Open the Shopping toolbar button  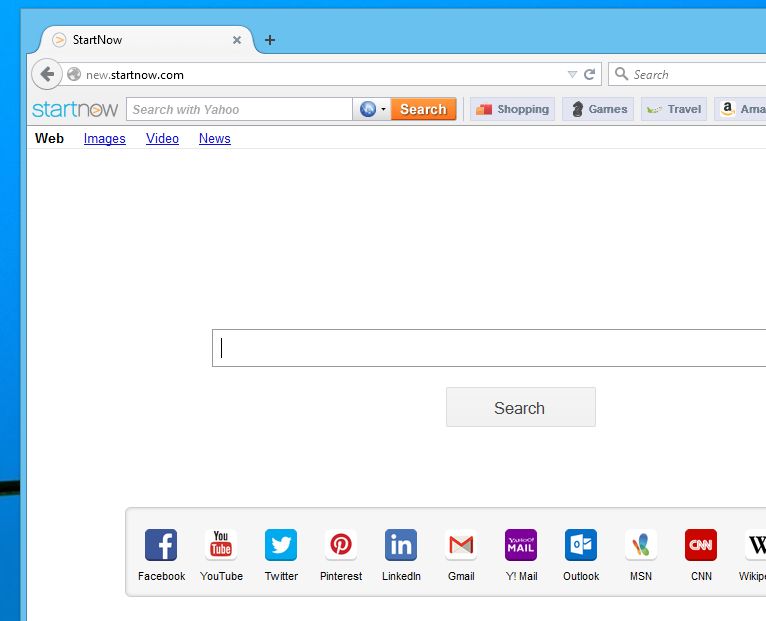(x=512, y=109)
